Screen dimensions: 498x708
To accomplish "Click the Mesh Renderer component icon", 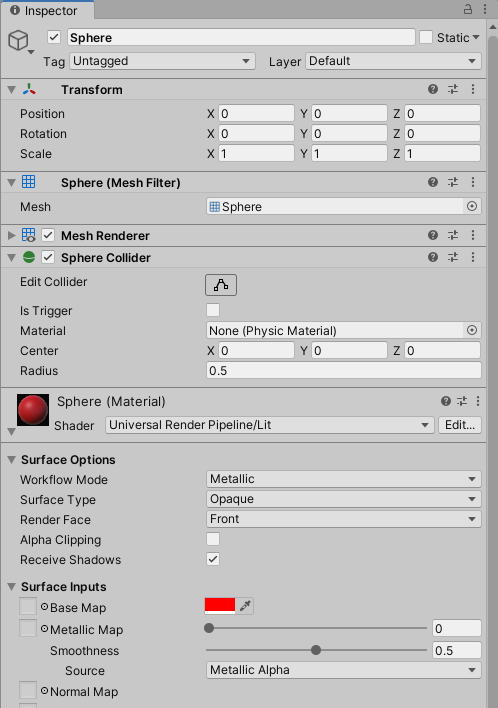I will tap(28, 235).
